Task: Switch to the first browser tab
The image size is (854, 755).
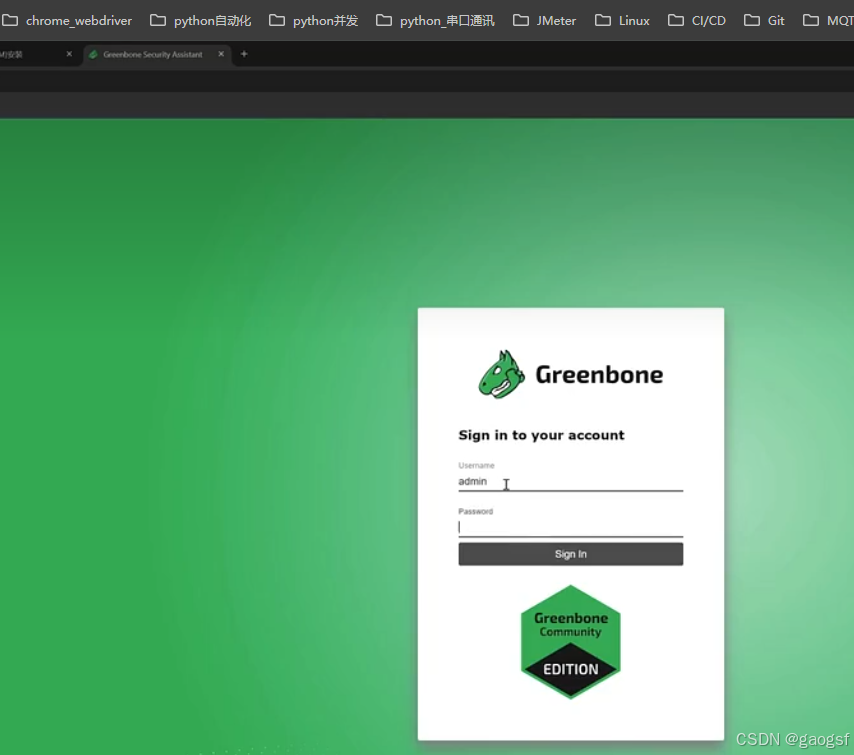Action: click(x=33, y=54)
